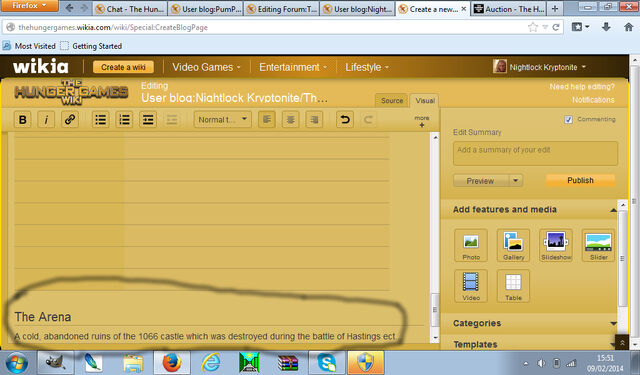The width and height of the screenshot is (640, 375).
Task: Switch to Auction - The H... tab
Action: (509, 9)
